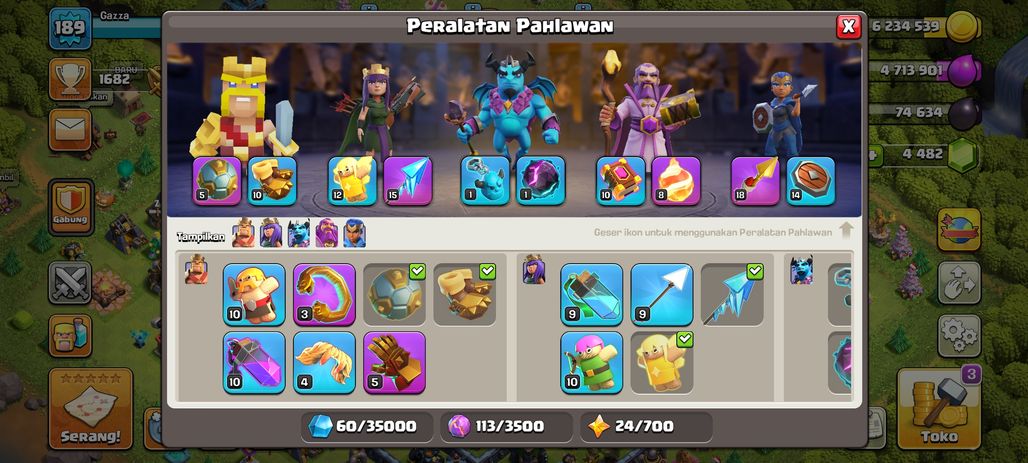Filter equipment by Barbarian King portrait

click(x=243, y=233)
